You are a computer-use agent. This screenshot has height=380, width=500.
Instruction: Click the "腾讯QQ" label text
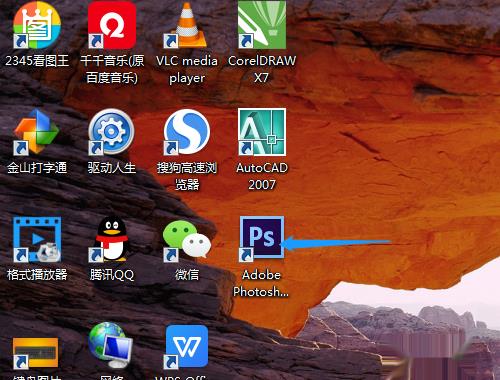[x=112, y=275]
